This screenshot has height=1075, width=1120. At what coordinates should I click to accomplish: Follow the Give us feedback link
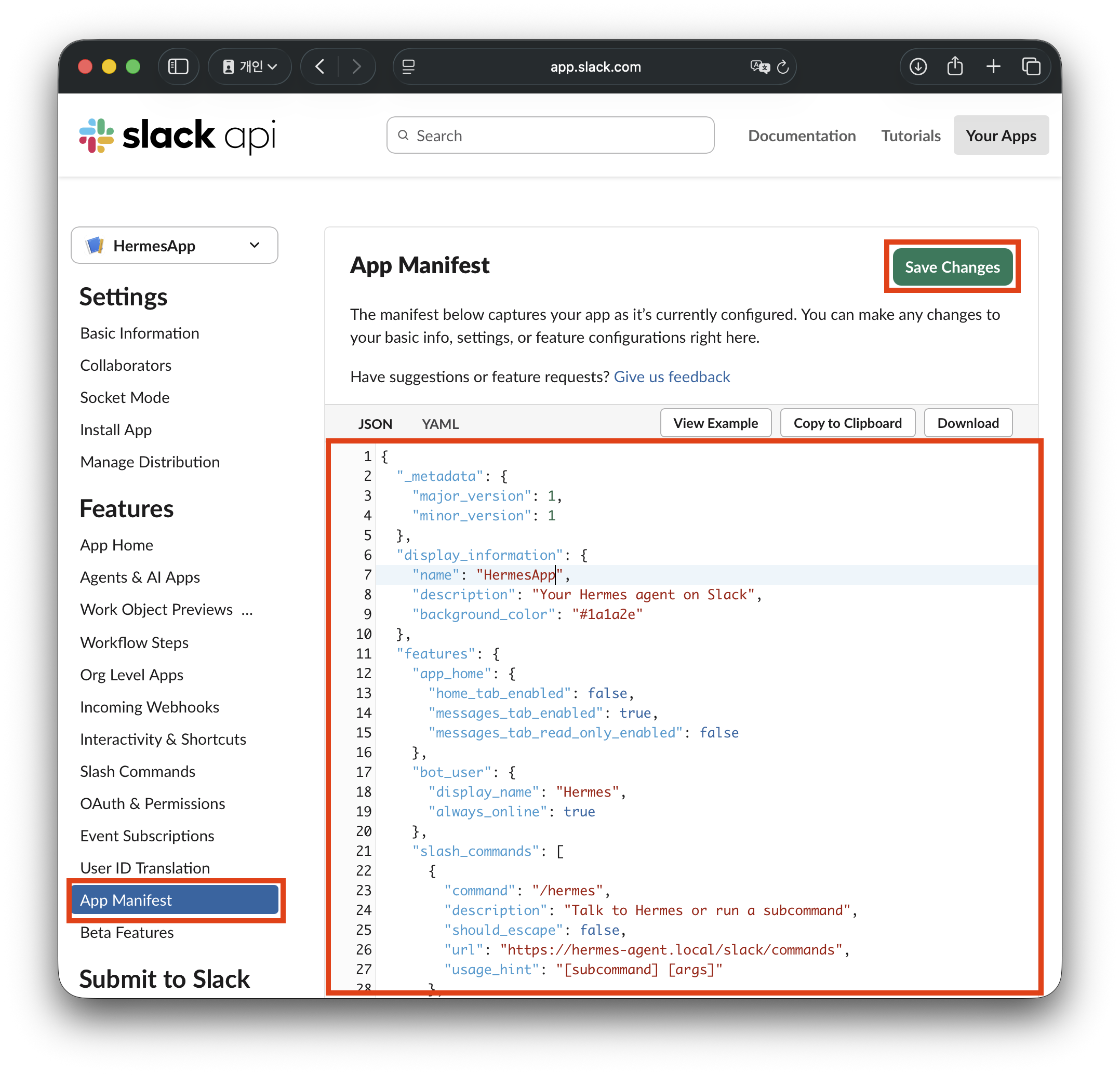[x=672, y=377]
